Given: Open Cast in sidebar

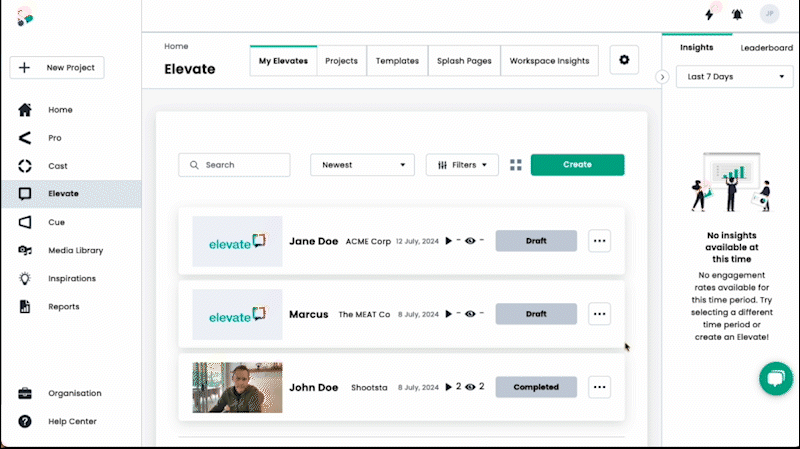Looking at the screenshot, I should click(58, 166).
